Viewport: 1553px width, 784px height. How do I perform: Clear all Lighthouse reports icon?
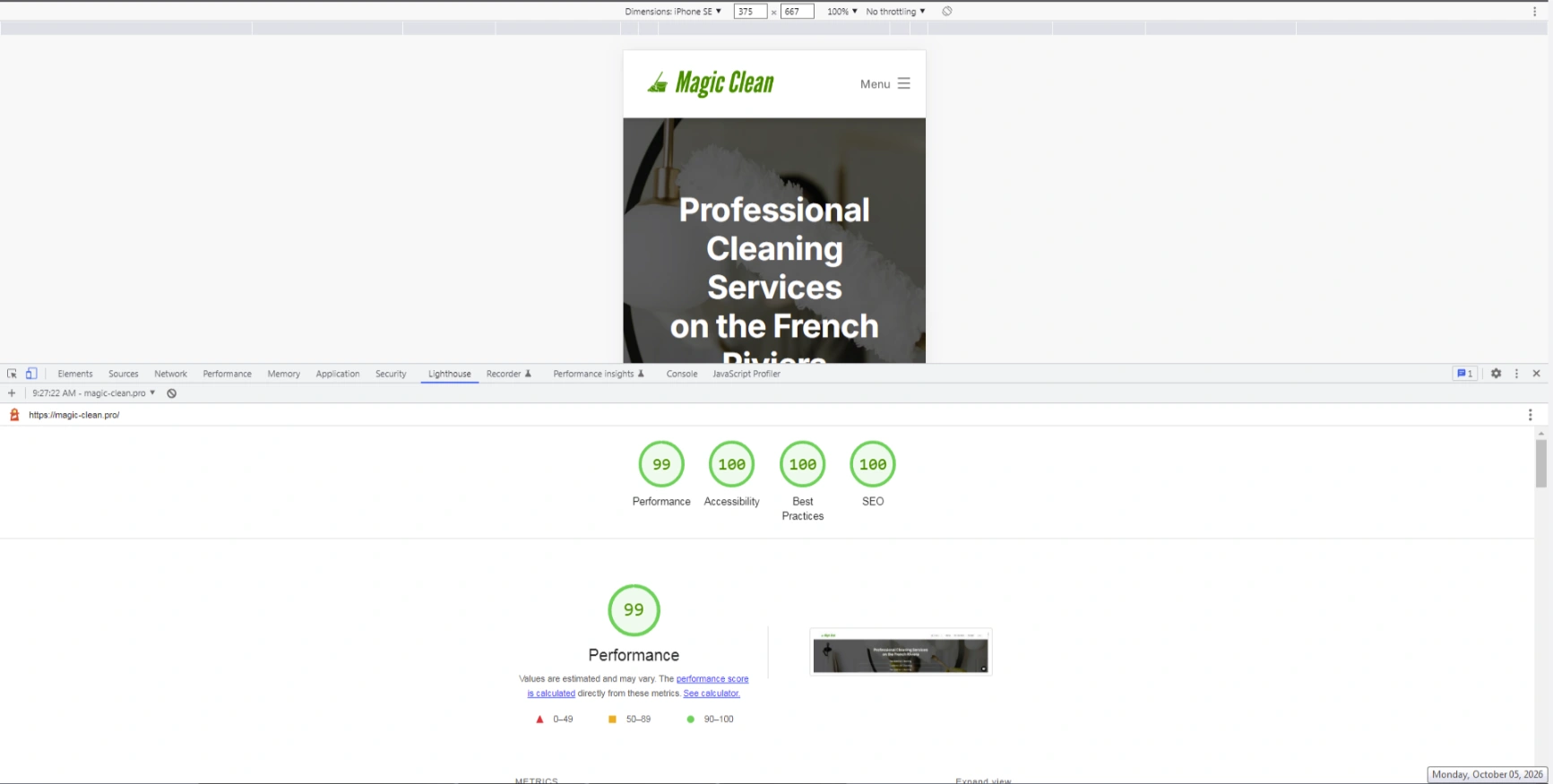[x=171, y=393]
